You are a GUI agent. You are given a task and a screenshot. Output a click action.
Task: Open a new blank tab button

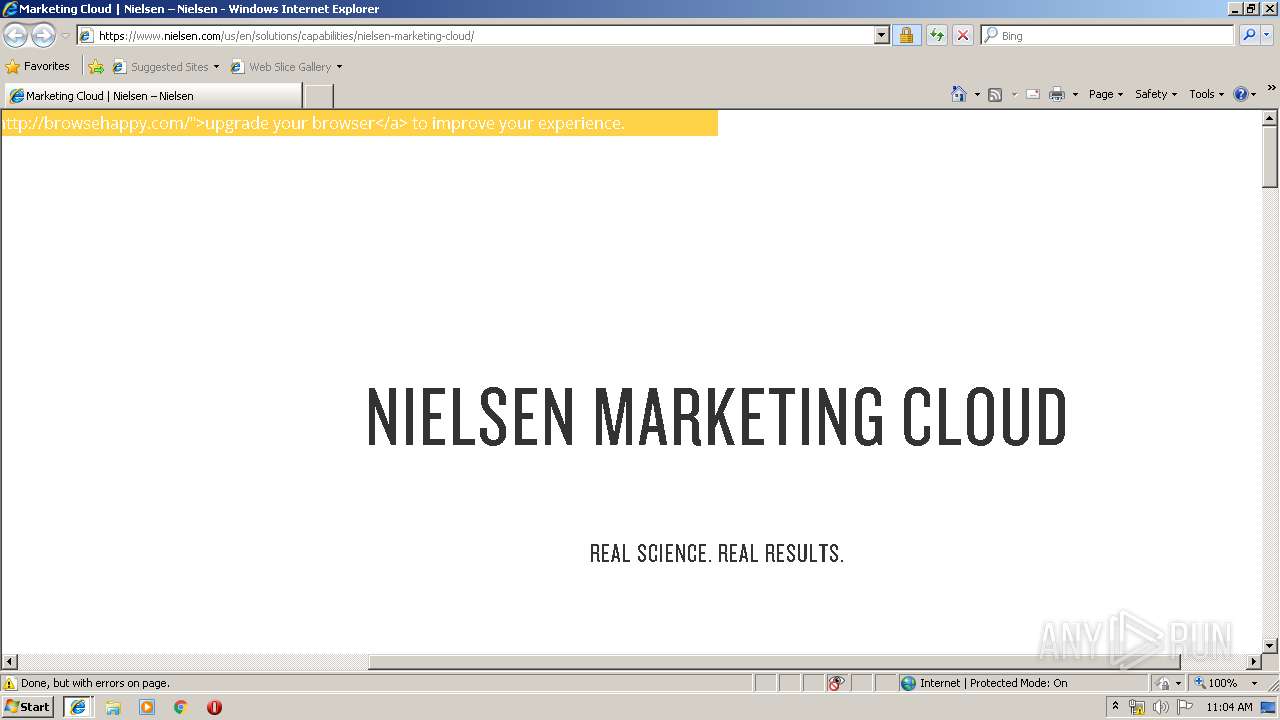318,96
